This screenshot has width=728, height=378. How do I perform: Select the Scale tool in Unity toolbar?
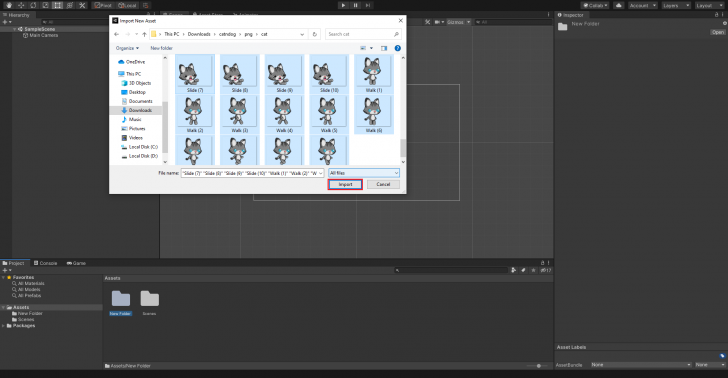[45, 5]
